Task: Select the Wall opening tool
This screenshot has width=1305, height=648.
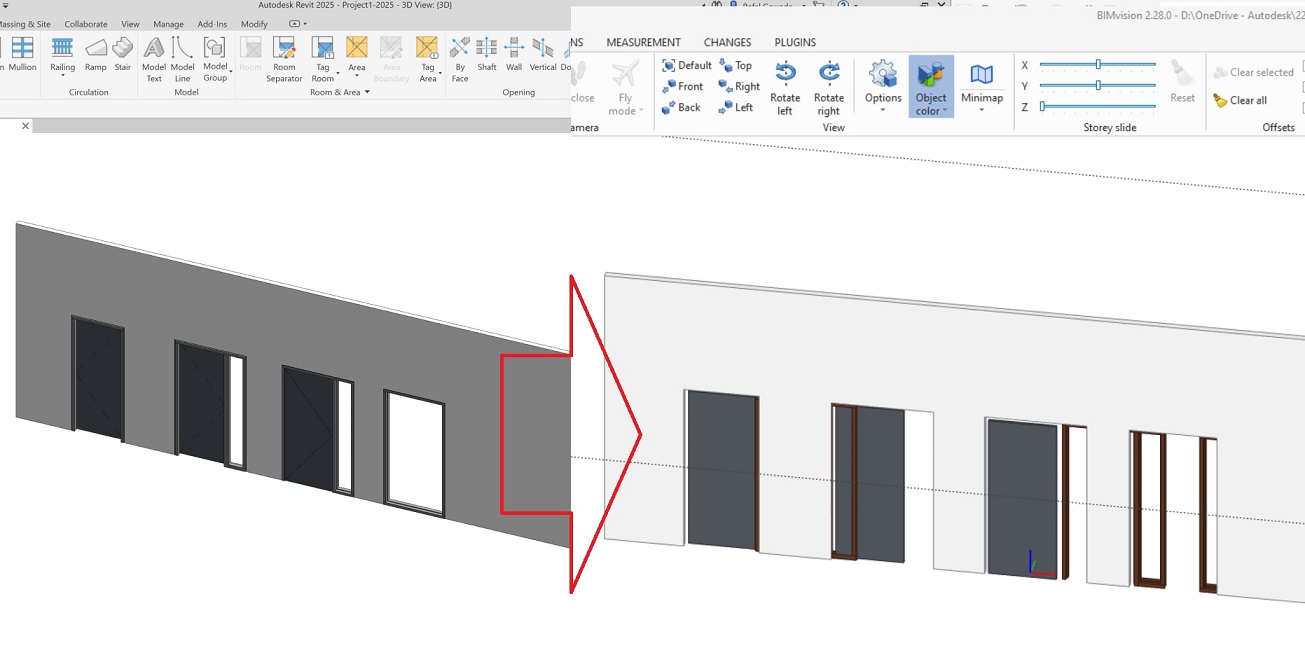Action: coord(513,57)
